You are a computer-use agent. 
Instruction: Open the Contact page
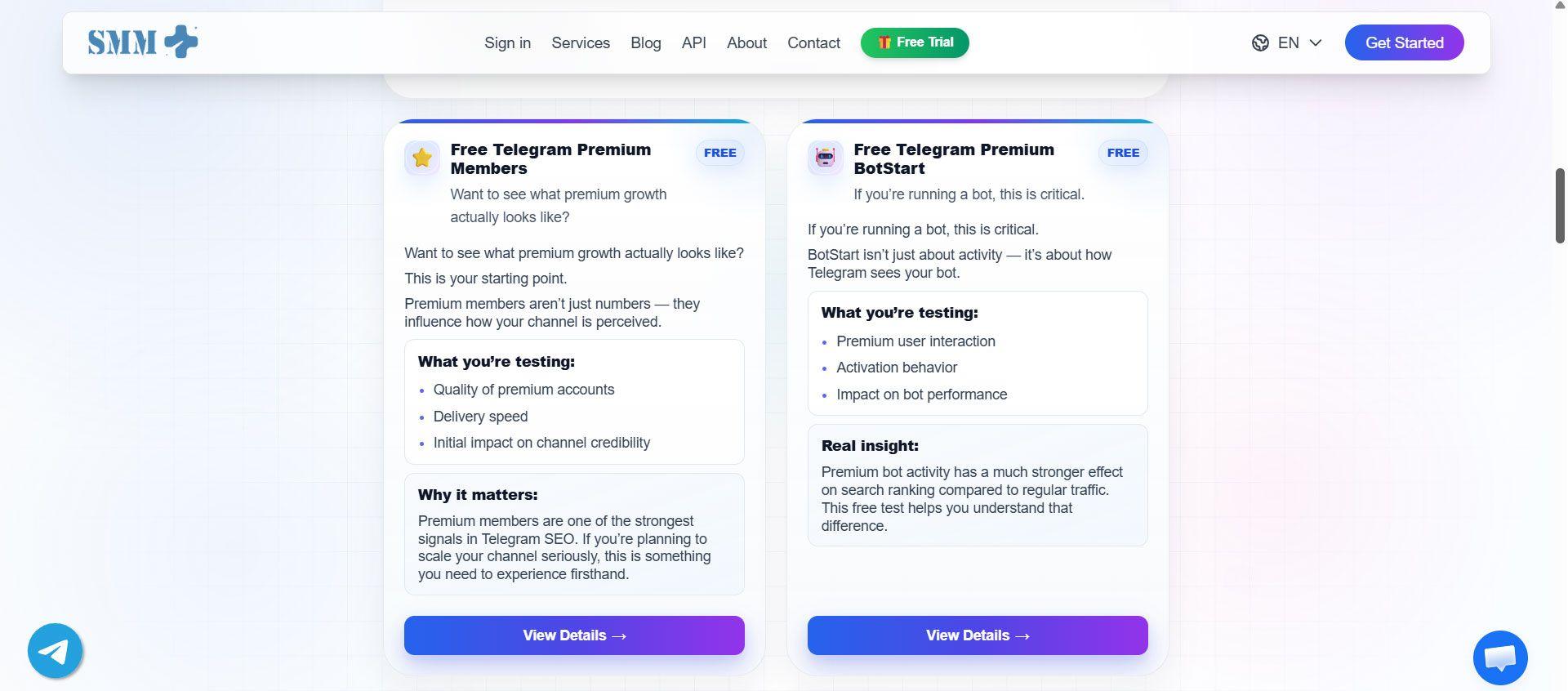coord(813,43)
